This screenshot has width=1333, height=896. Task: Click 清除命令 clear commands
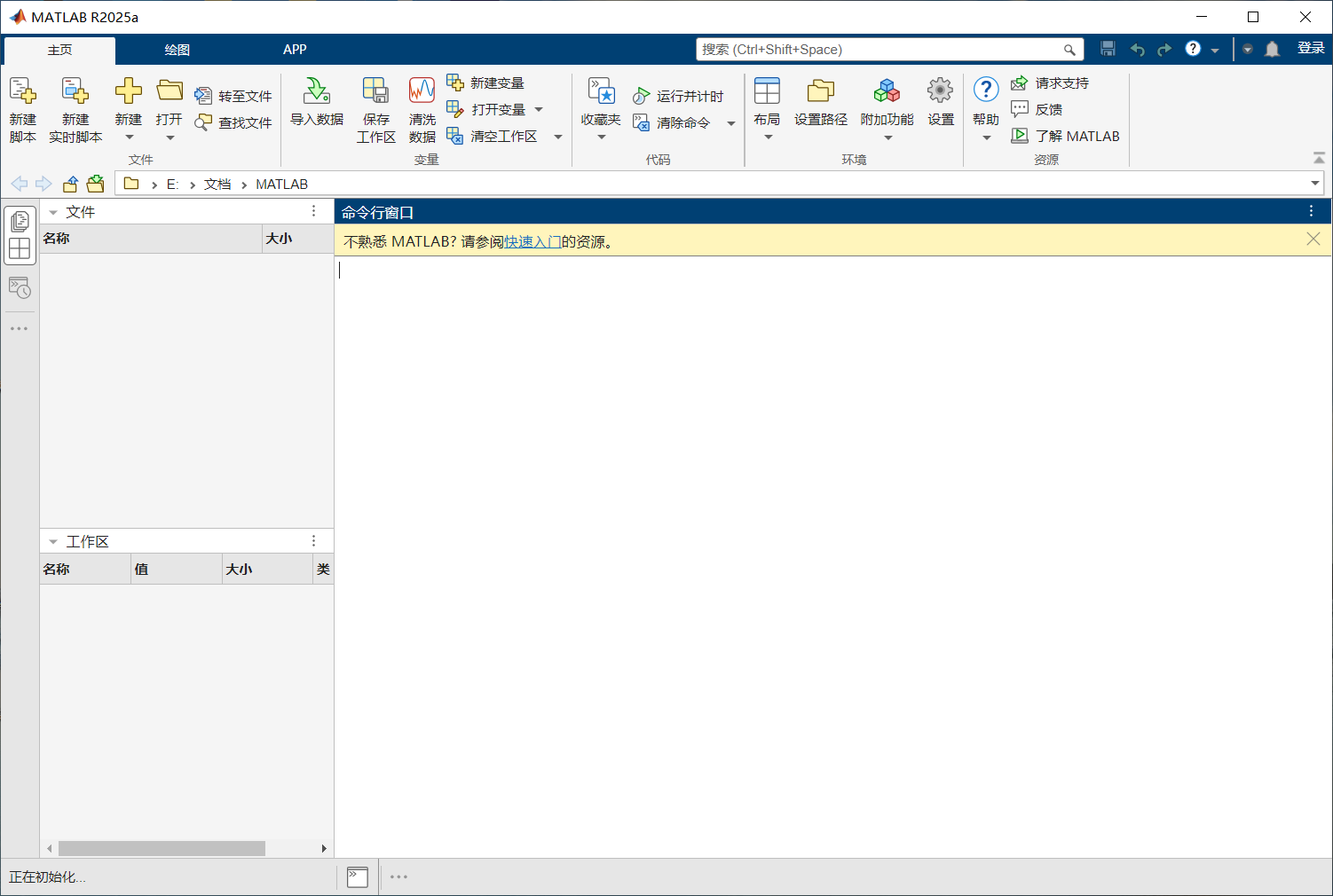[672, 122]
